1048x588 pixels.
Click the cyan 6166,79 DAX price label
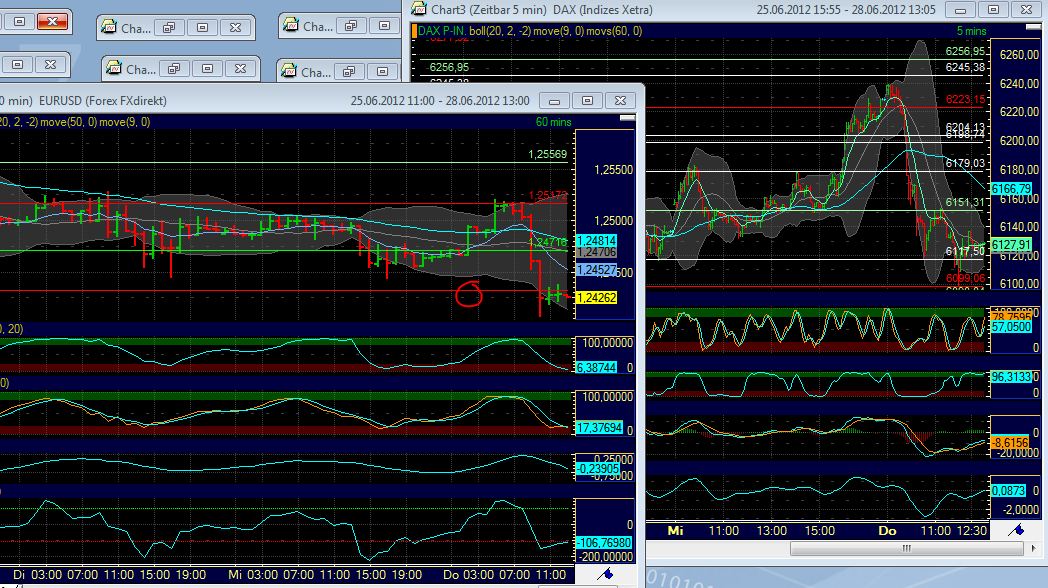click(1011, 189)
